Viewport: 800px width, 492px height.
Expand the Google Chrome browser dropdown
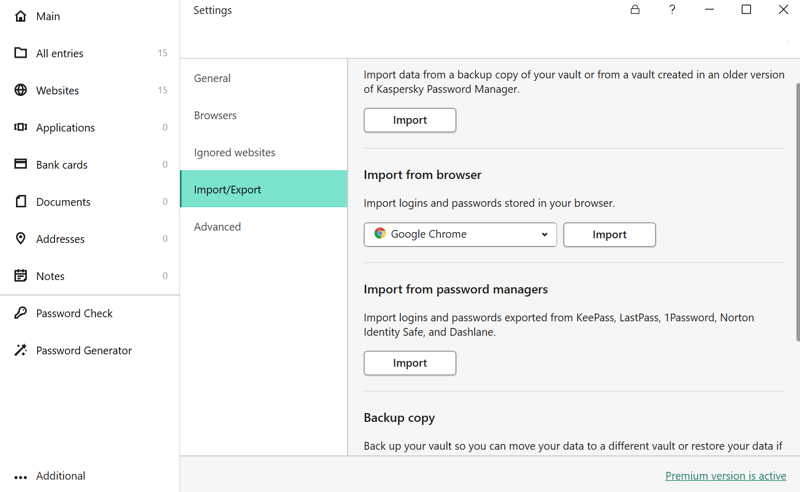click(460, 235)
